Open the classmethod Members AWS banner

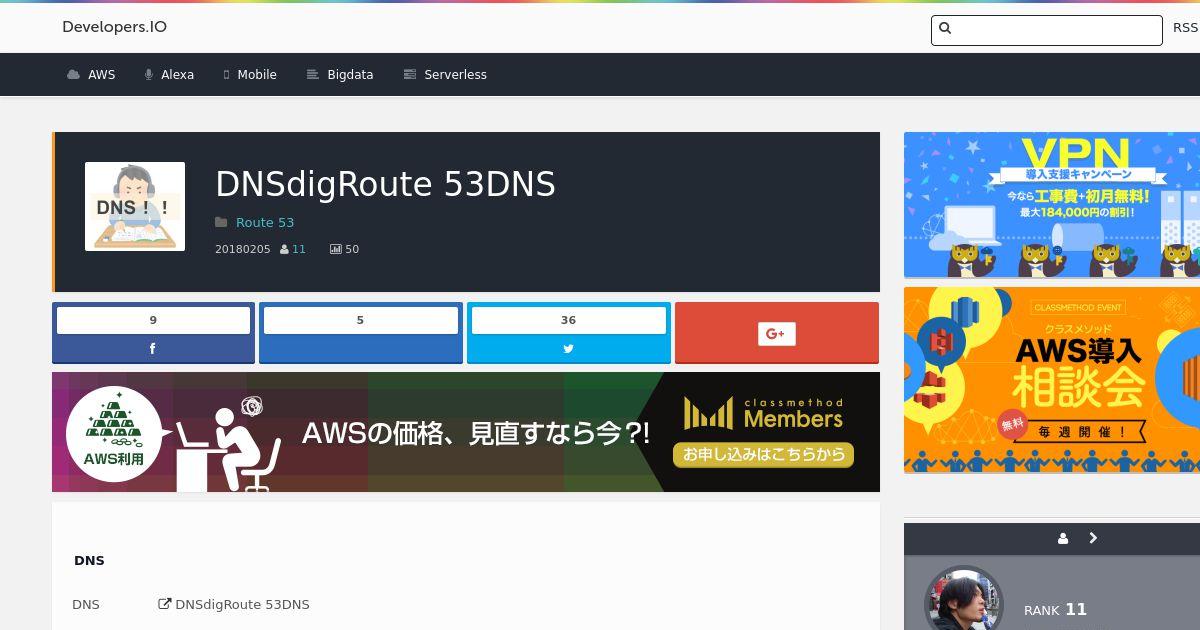click(x=466, y=432)
